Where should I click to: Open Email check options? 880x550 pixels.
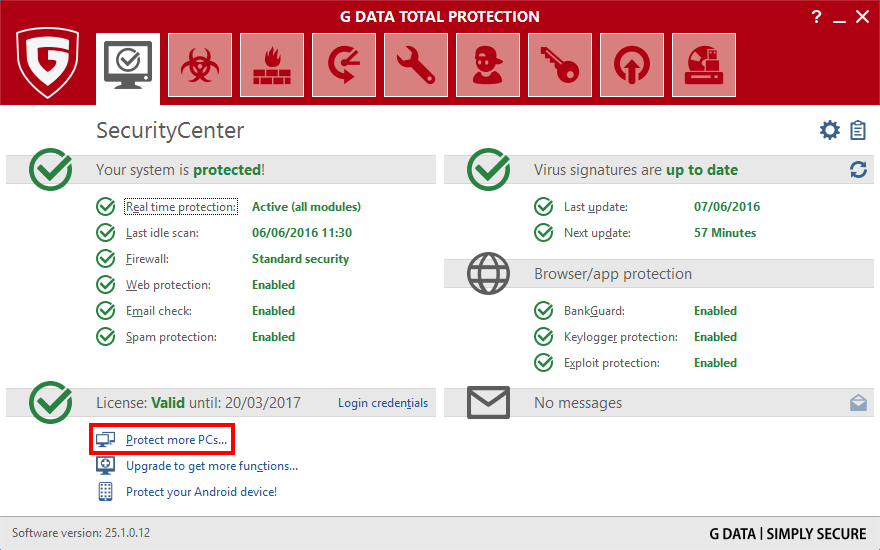tap(159, 310)
